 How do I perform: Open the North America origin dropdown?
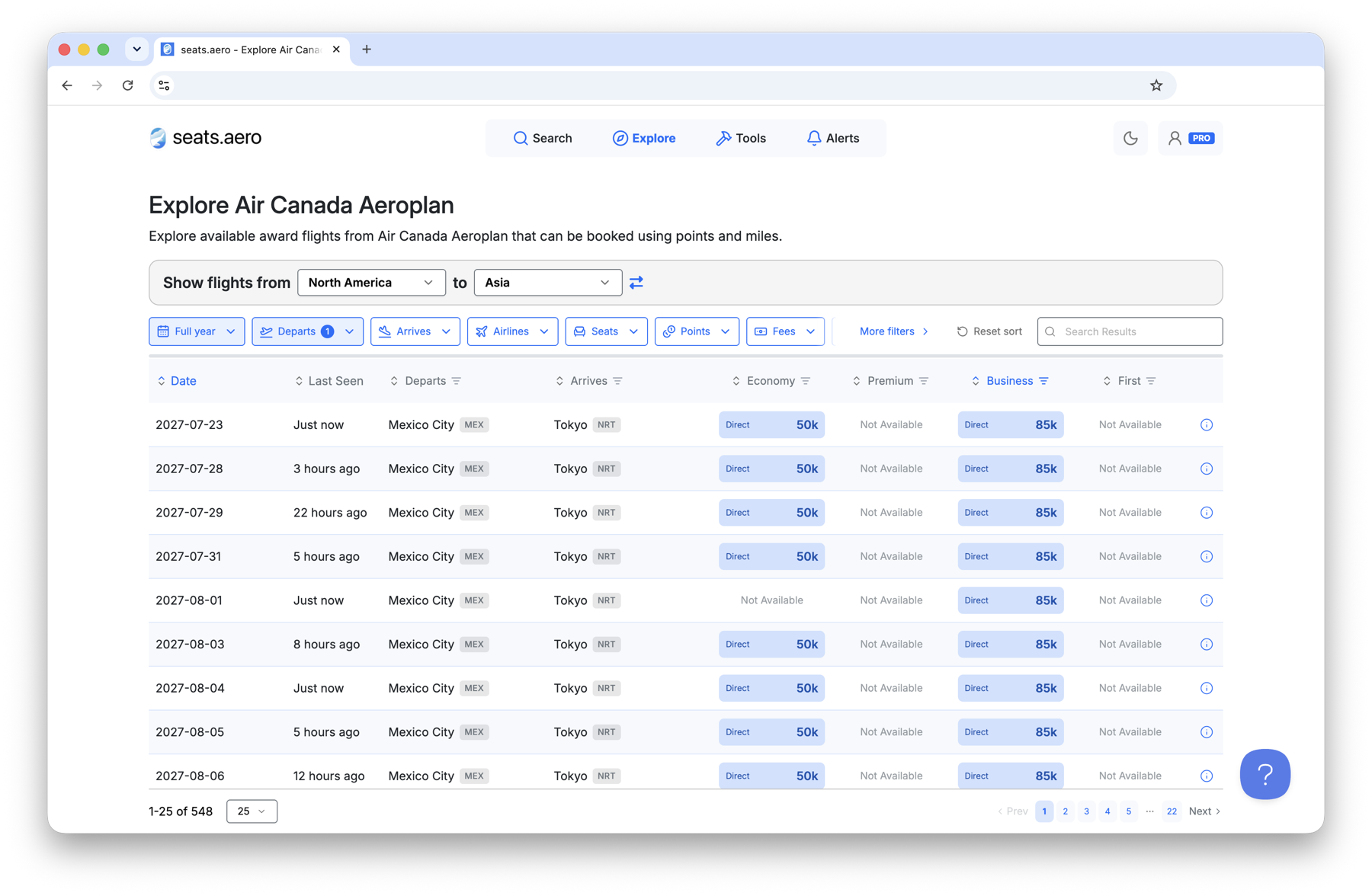pos(371,283)
